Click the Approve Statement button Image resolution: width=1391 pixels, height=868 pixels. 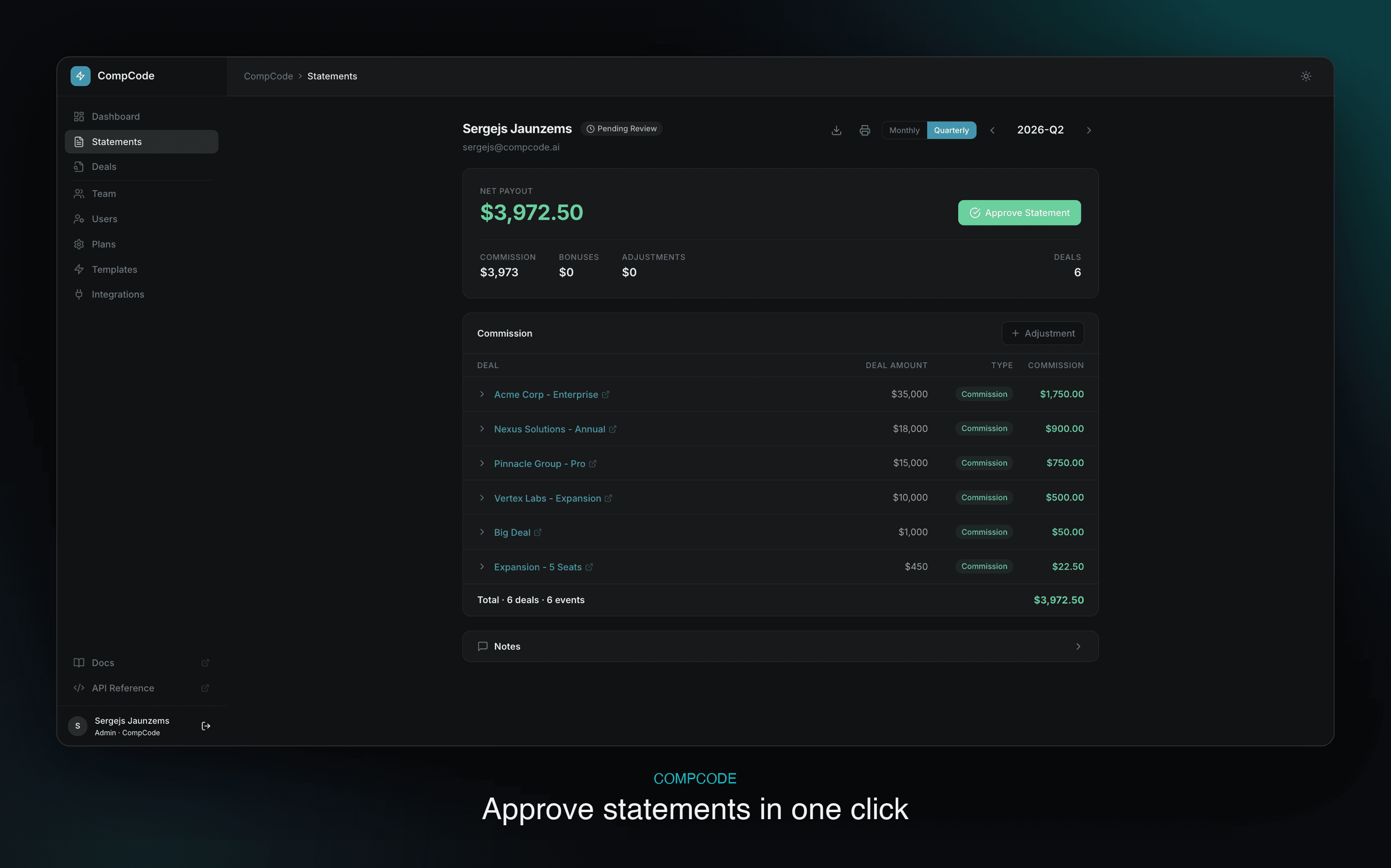click(1019, 213)
